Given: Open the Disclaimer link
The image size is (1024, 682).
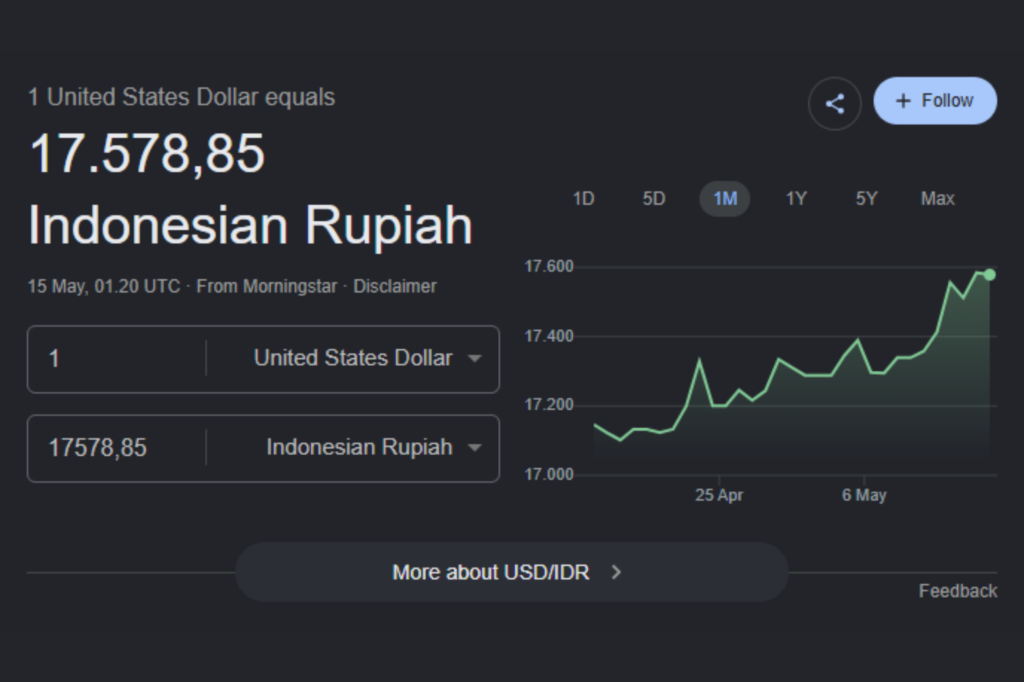Looking at the screenshot, I should tap(394, 286).
